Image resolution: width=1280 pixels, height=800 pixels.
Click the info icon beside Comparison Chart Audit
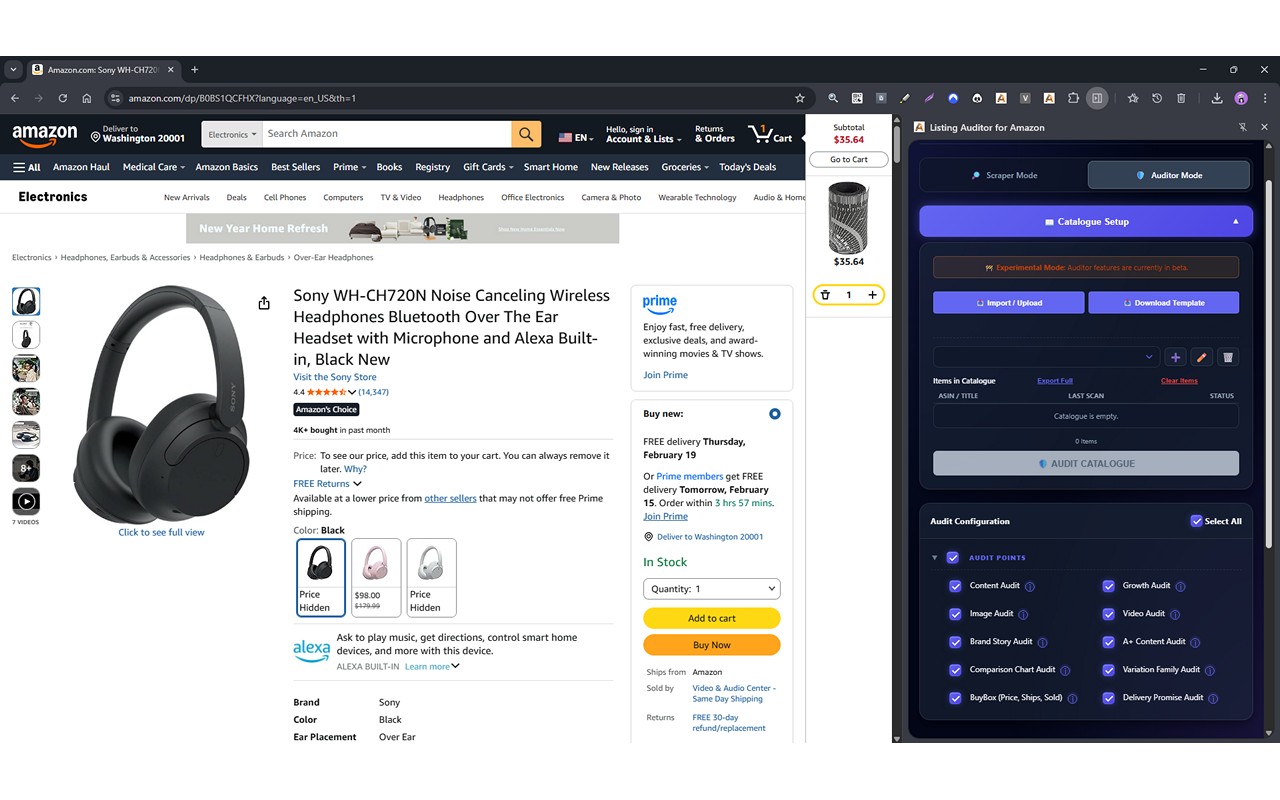pos(1065,670)
